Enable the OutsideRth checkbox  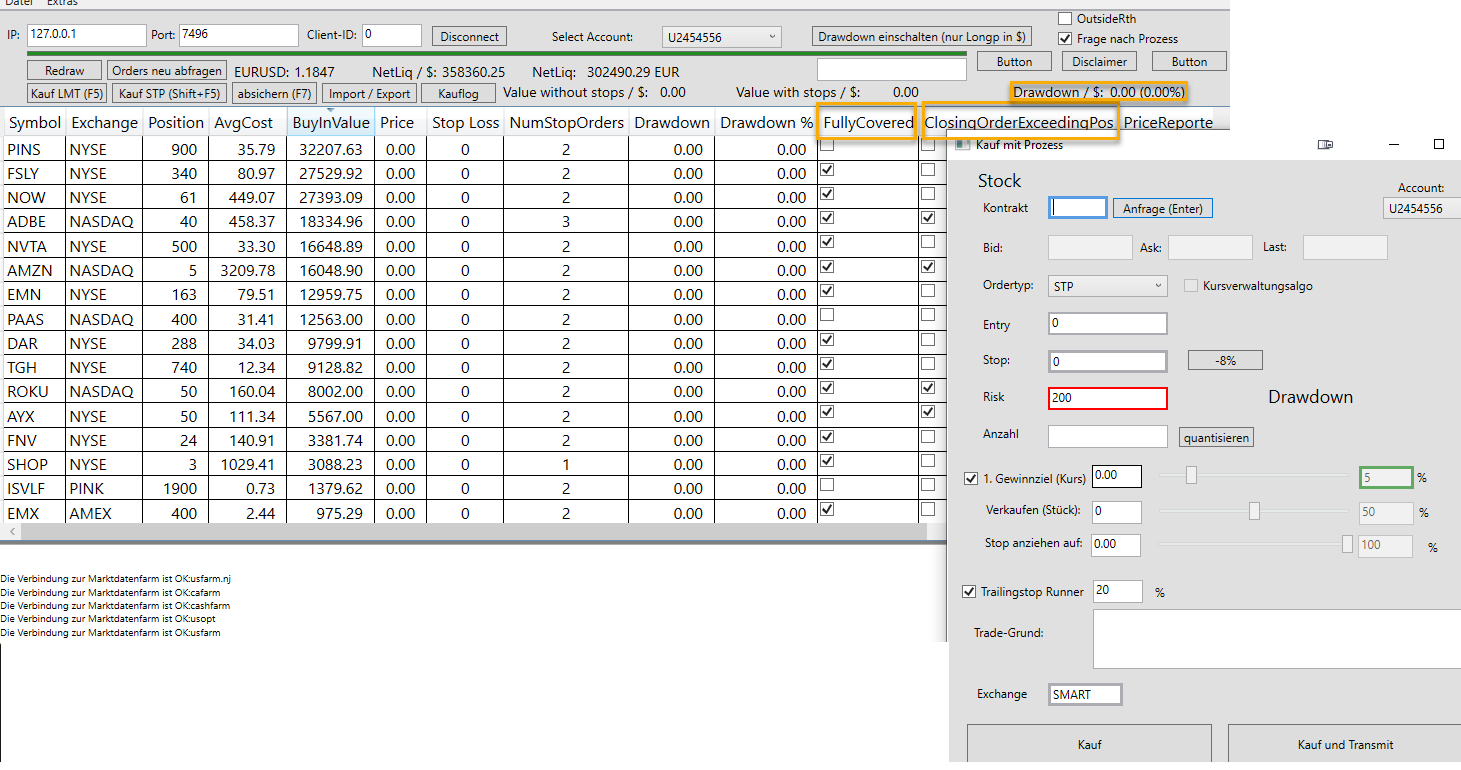(1065, 19)
